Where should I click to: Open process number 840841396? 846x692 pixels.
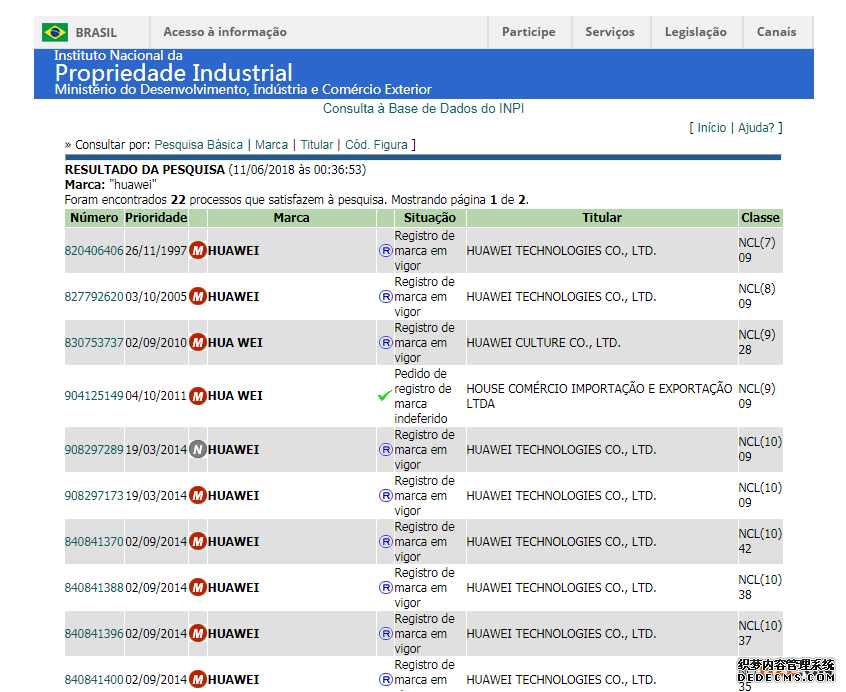(94, 633)
